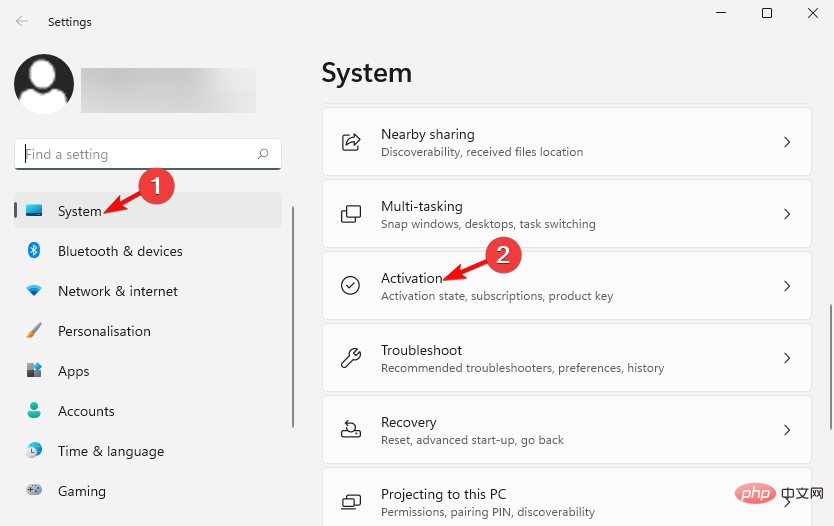Open the Troubleshoot settings label

click(421, 350)
